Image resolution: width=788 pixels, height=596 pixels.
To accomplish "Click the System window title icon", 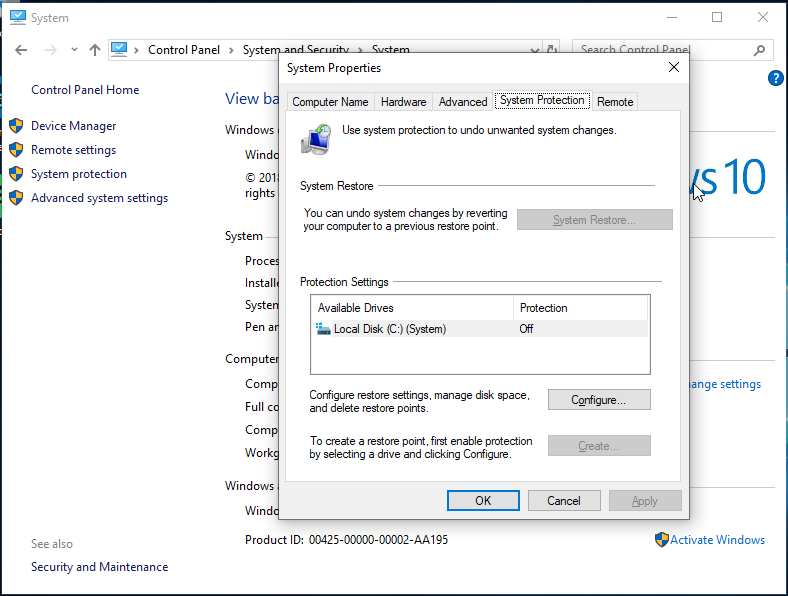I will pyautogui.click(x=18, y=18).
